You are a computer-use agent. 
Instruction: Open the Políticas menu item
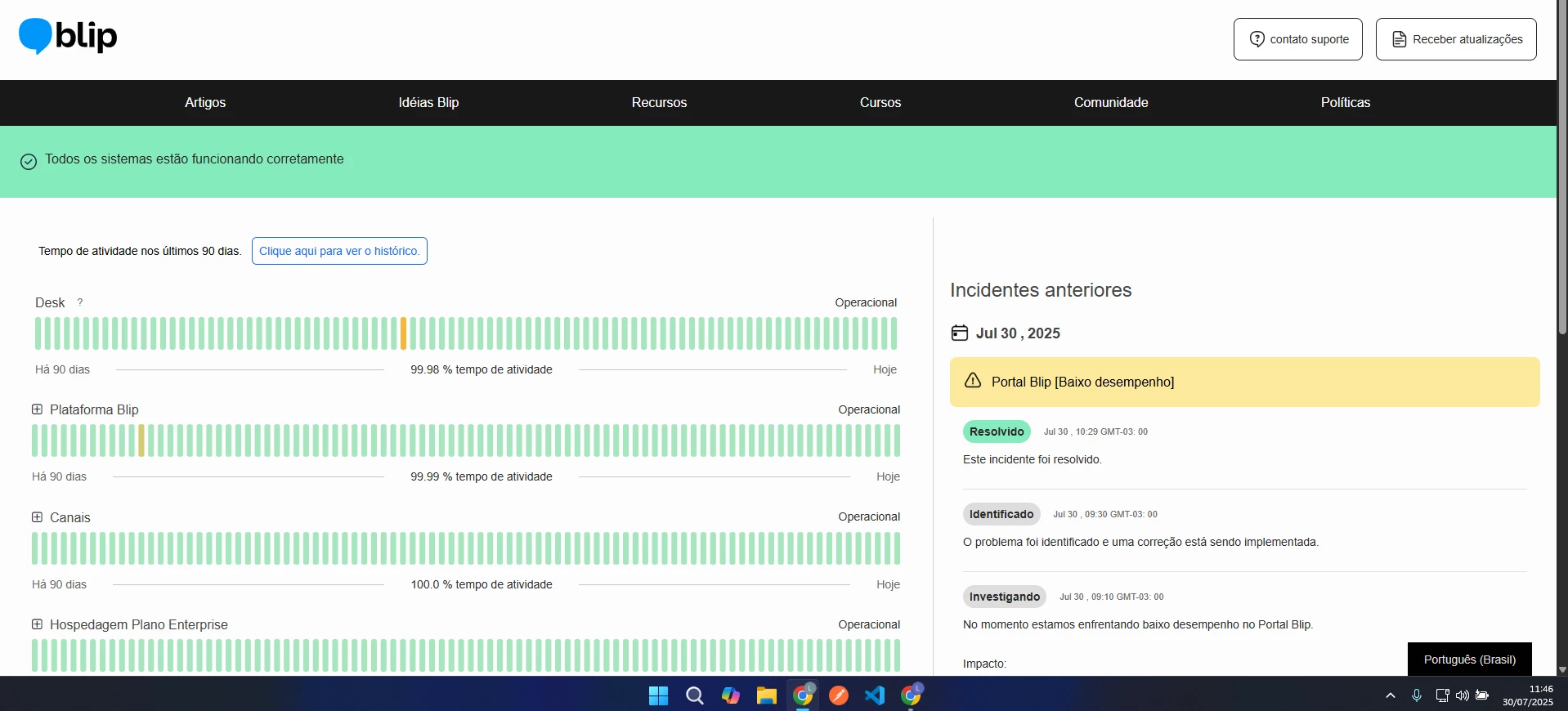[1346, 102]
